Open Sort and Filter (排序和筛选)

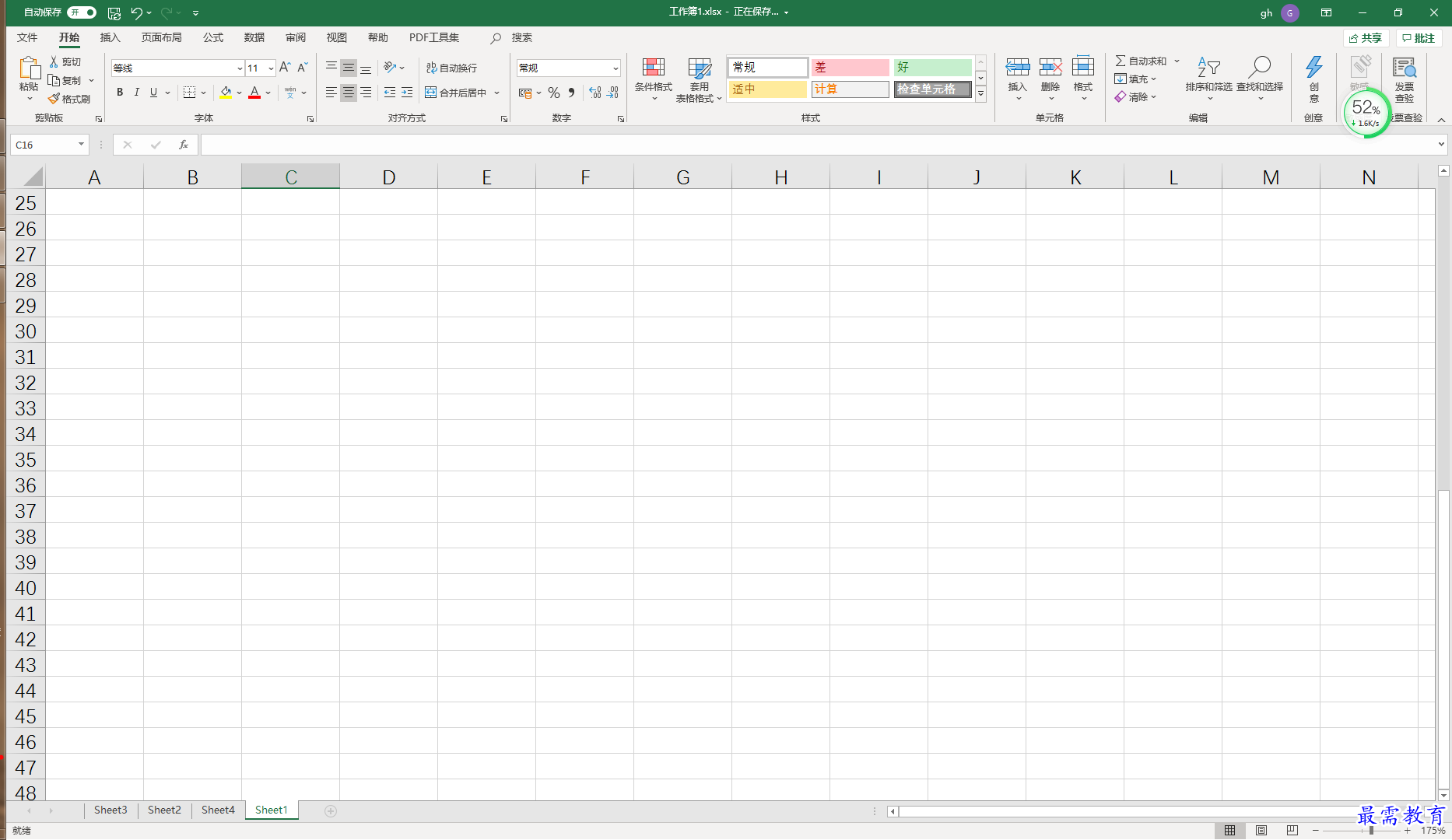[1208, 79]
